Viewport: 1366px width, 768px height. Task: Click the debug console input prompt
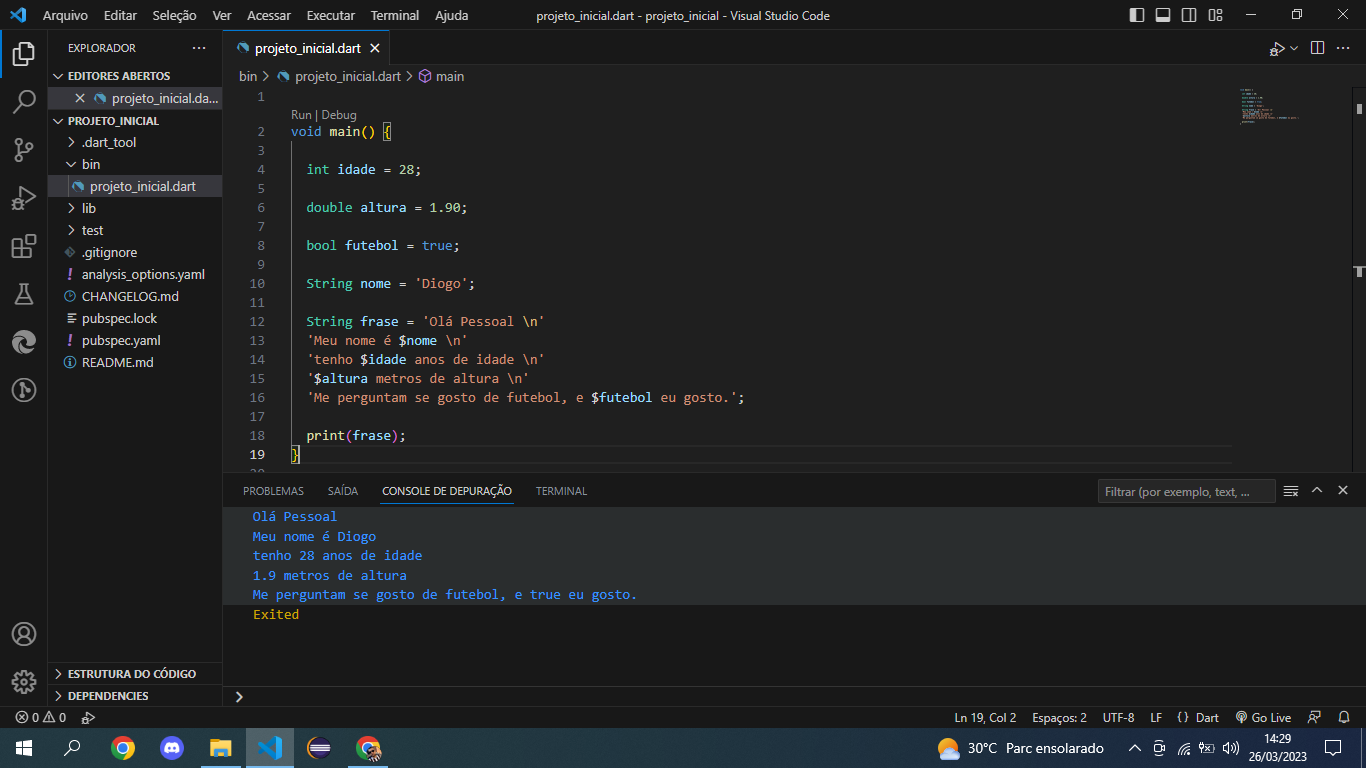point(794,696)
